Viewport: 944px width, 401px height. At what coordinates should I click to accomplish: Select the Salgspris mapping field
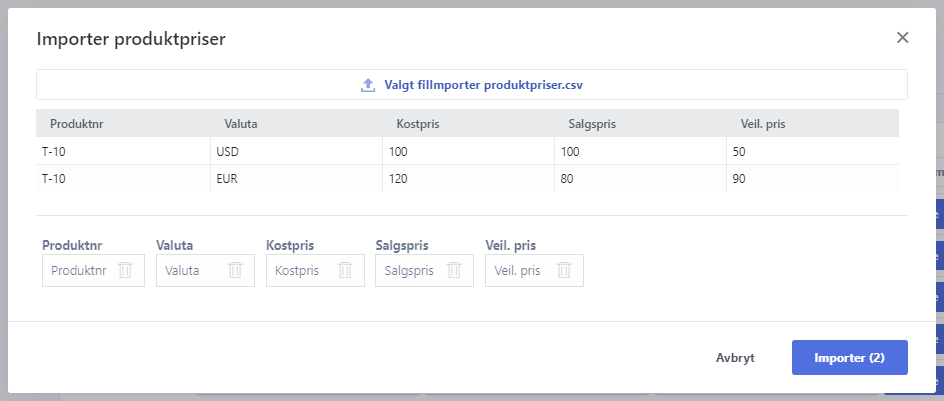point(424,270)
